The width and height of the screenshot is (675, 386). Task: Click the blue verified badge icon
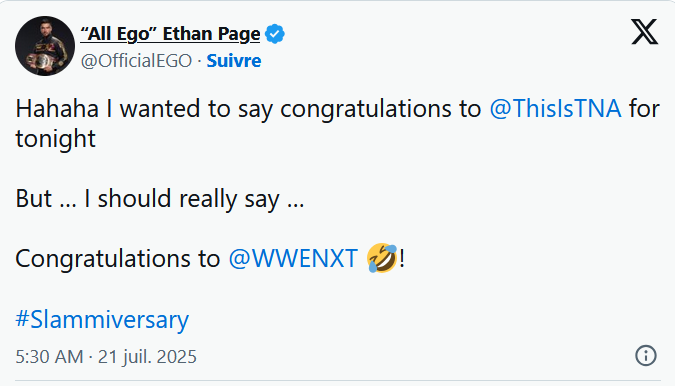[275, 34]
